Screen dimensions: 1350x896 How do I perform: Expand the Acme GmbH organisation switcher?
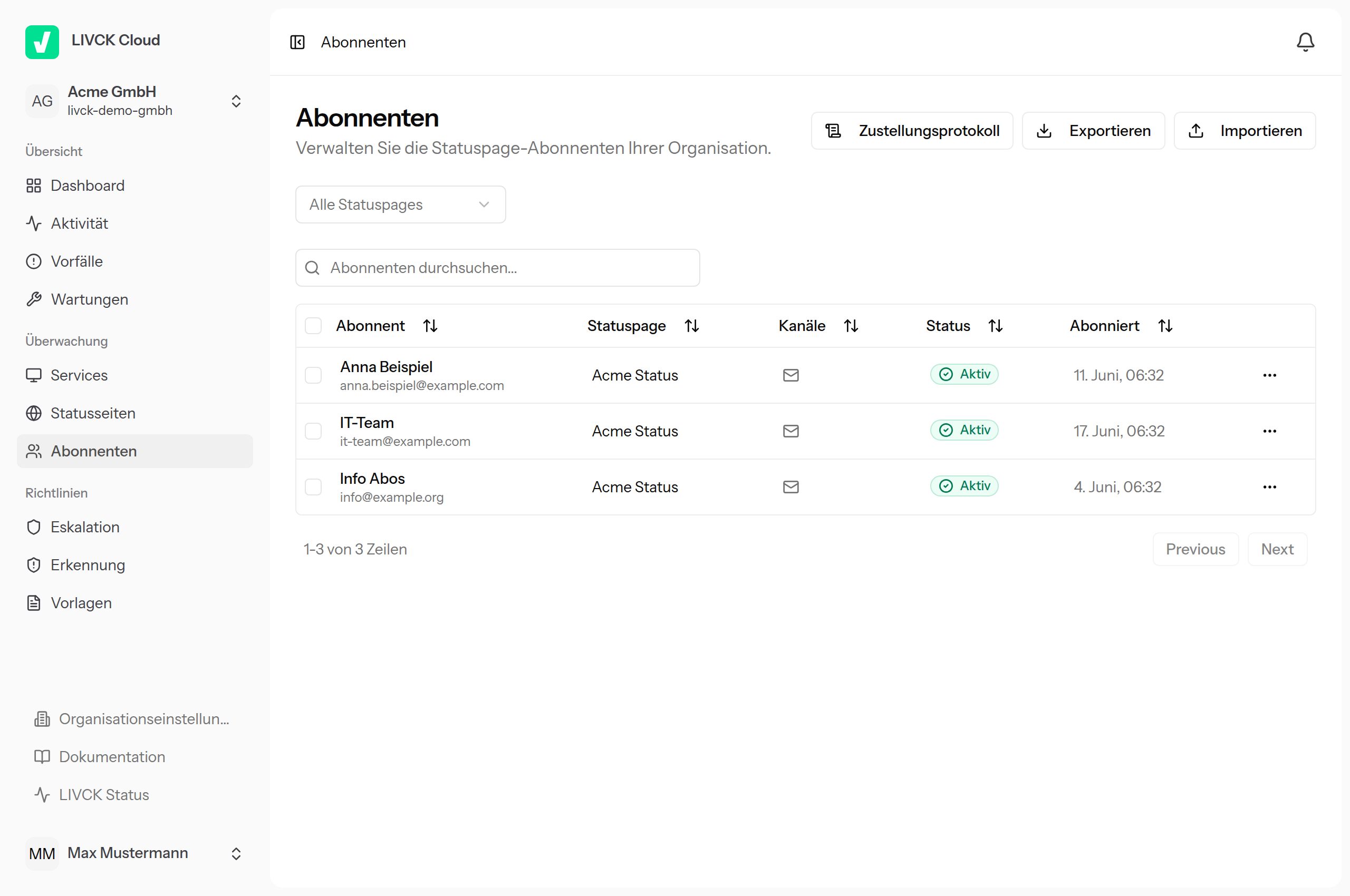click(x=236, y=101)
